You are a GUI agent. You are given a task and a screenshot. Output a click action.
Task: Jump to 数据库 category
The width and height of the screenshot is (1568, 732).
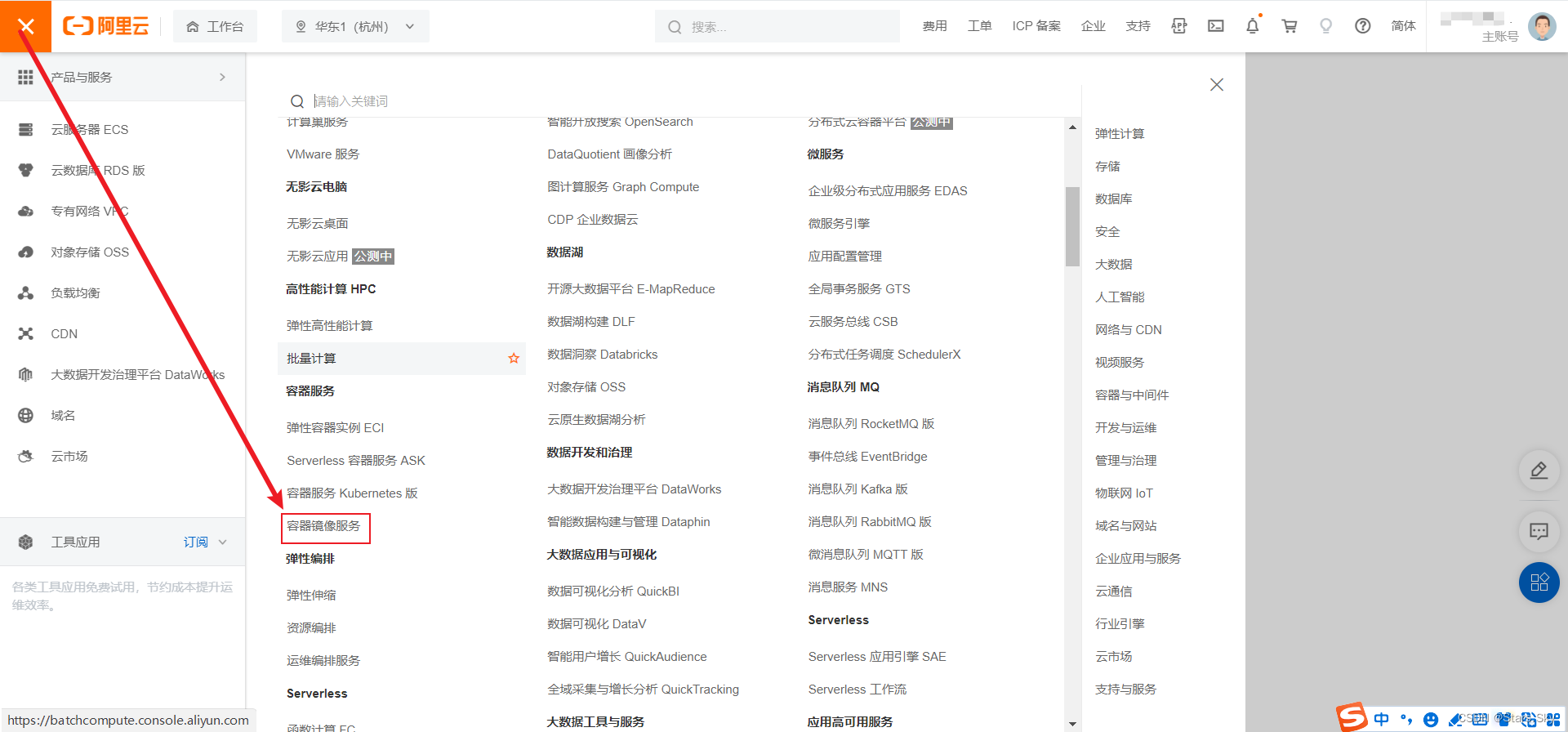pyautogui.click(x=1113, y=199)
